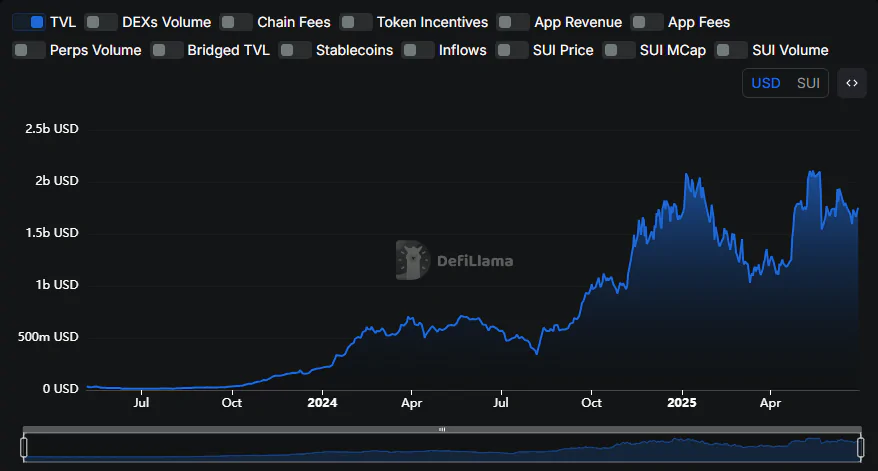
Task: Switch on the SUI Volume toggle
Action: [731, 50]
